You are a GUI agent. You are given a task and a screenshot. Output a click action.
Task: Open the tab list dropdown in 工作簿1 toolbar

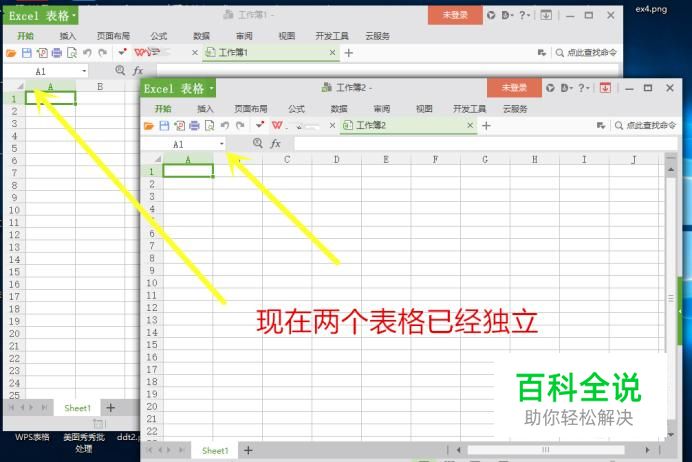(542, 53)
